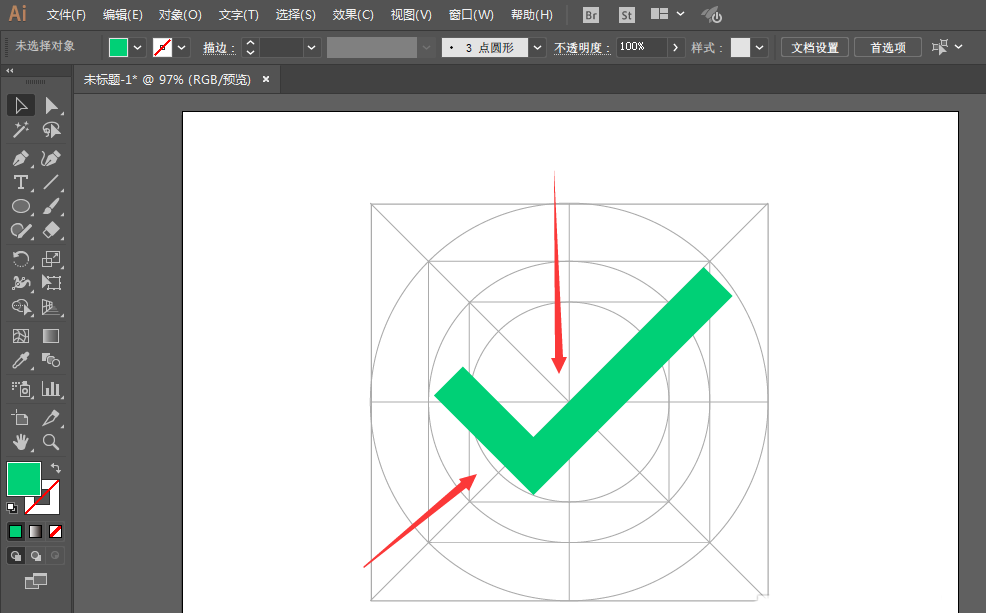Choose the Gradient tool
This screenshot has width=986, height=613.
click(52, 335)
